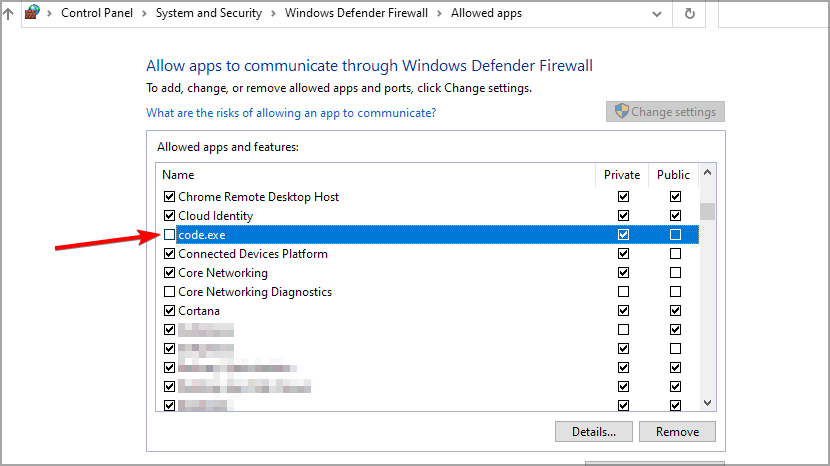
Task: Check Core Networking Diagnostics name checkbox
Action: [x=170, y=292]
